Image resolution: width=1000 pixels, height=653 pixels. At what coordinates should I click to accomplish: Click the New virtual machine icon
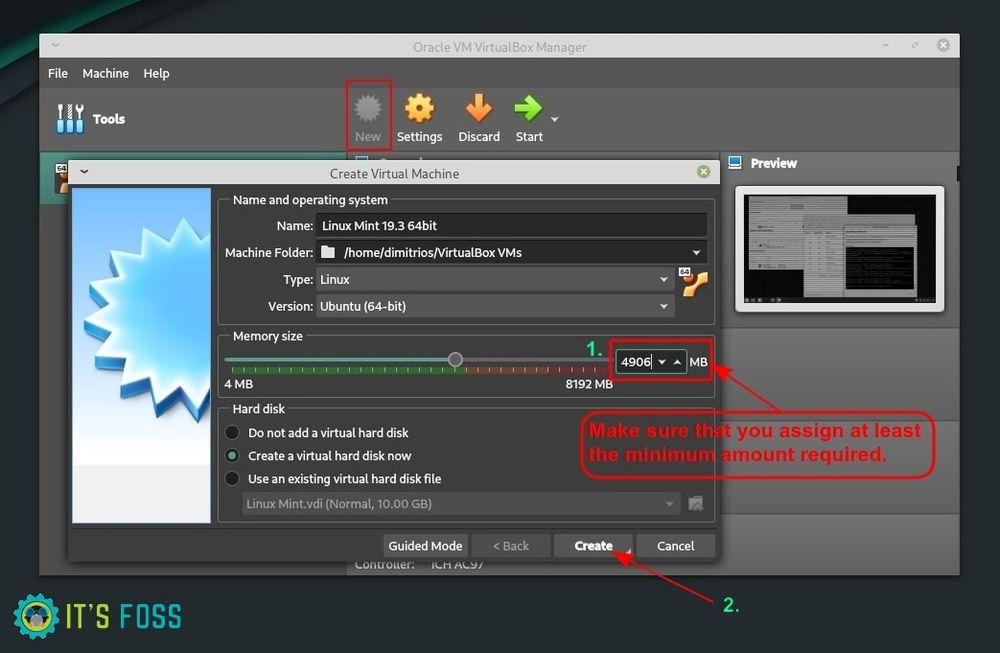pos(368,110)
